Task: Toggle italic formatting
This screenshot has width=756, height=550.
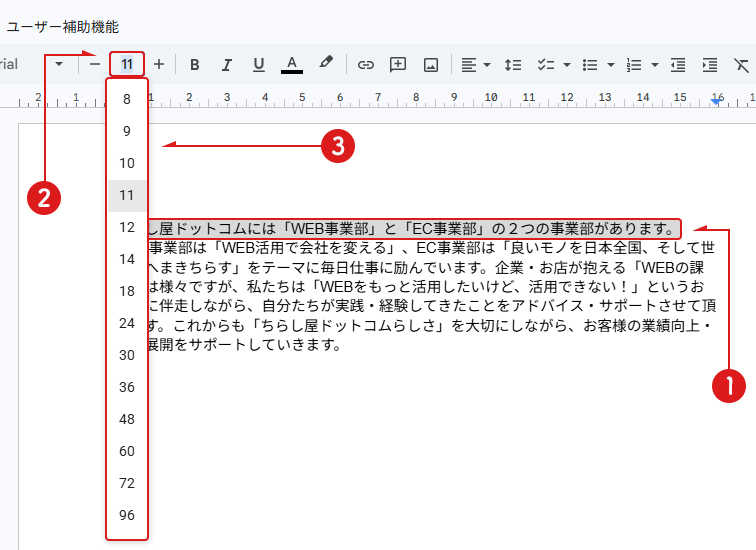Action: pos(227,65)
